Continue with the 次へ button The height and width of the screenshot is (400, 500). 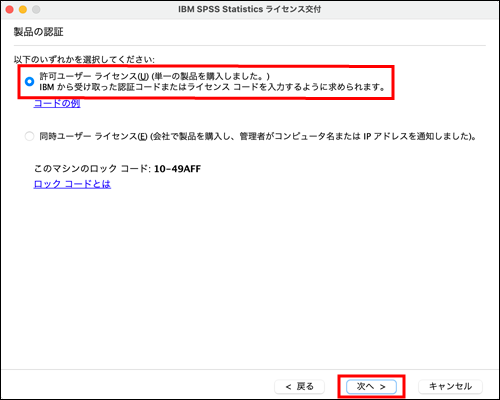[371, 387]
